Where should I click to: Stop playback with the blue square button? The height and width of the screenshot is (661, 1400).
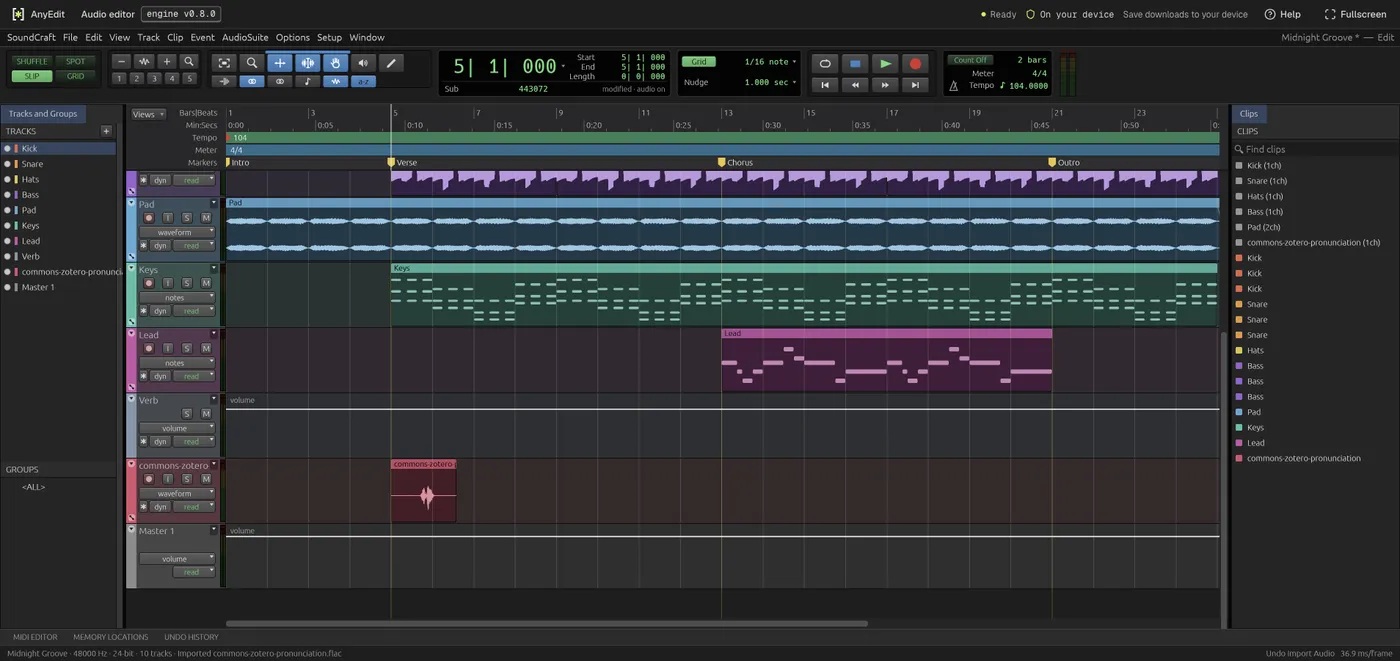[855, 63]
